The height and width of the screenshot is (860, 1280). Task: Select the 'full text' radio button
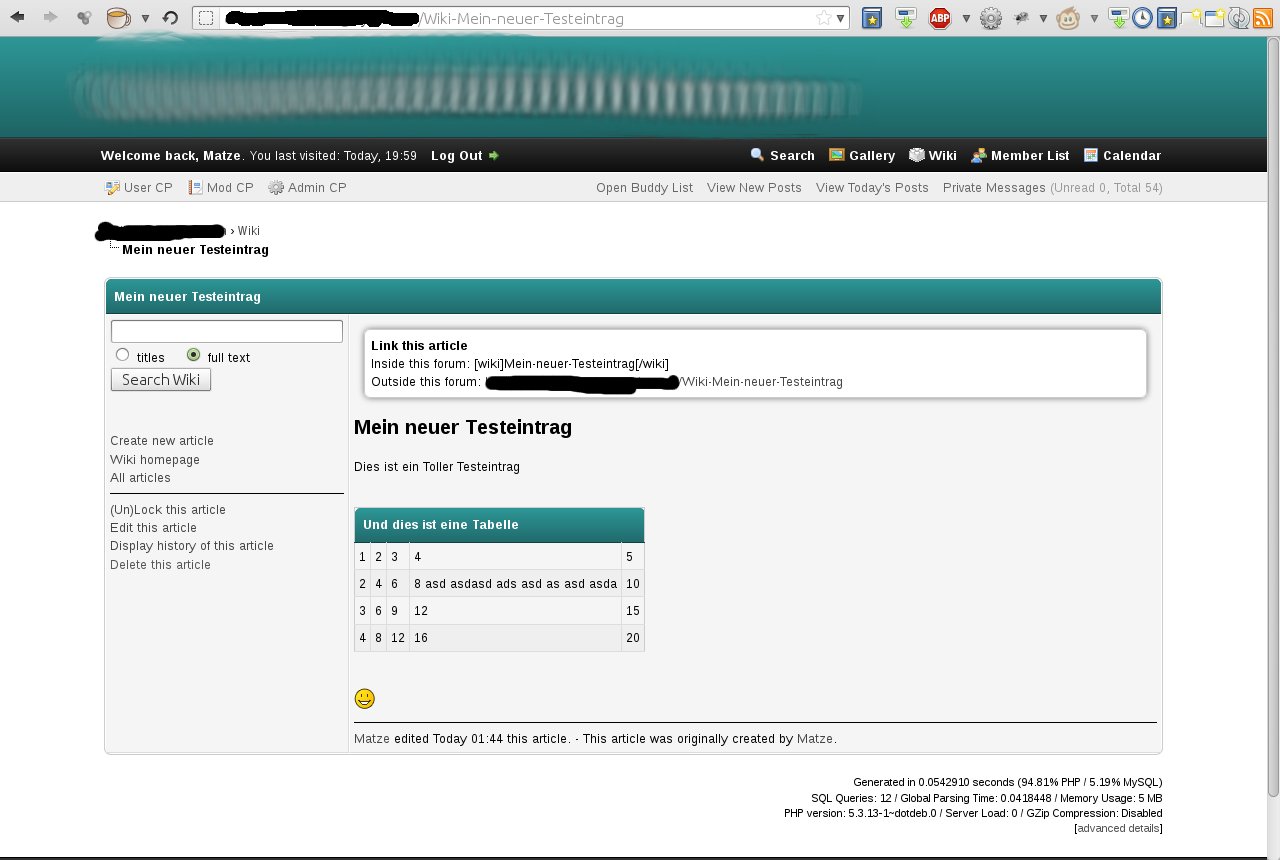click(194, 355)
